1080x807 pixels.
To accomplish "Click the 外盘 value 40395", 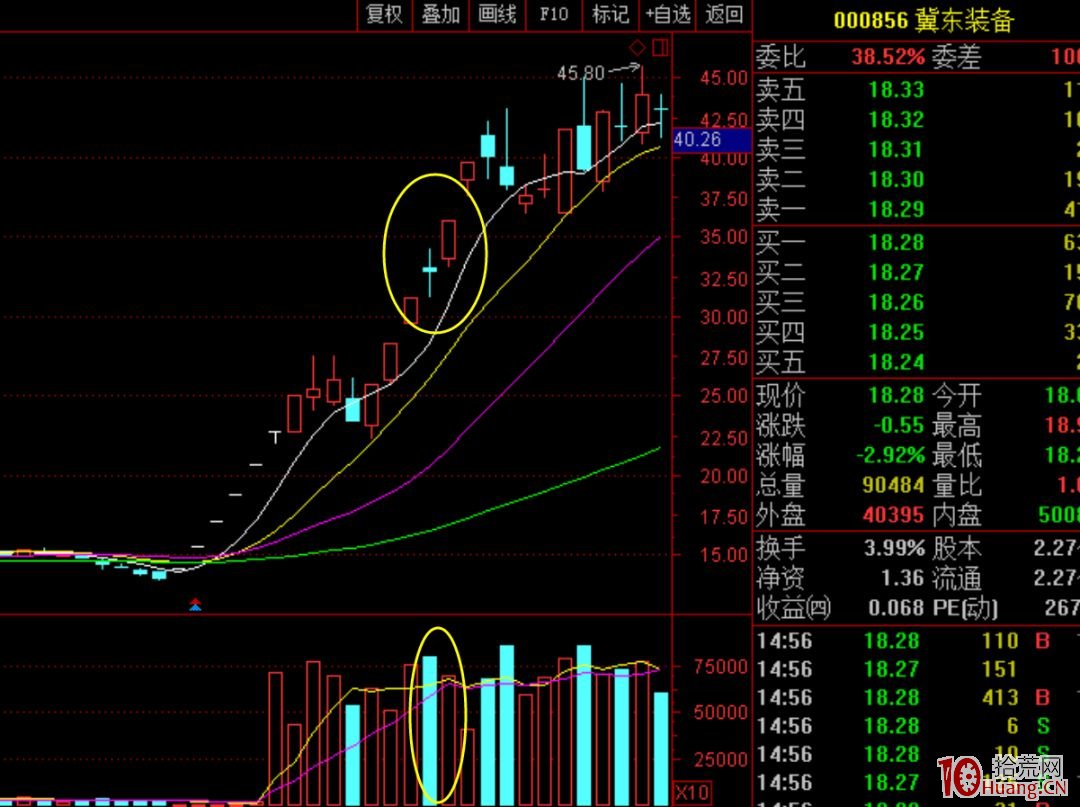I will coord(893,515).
